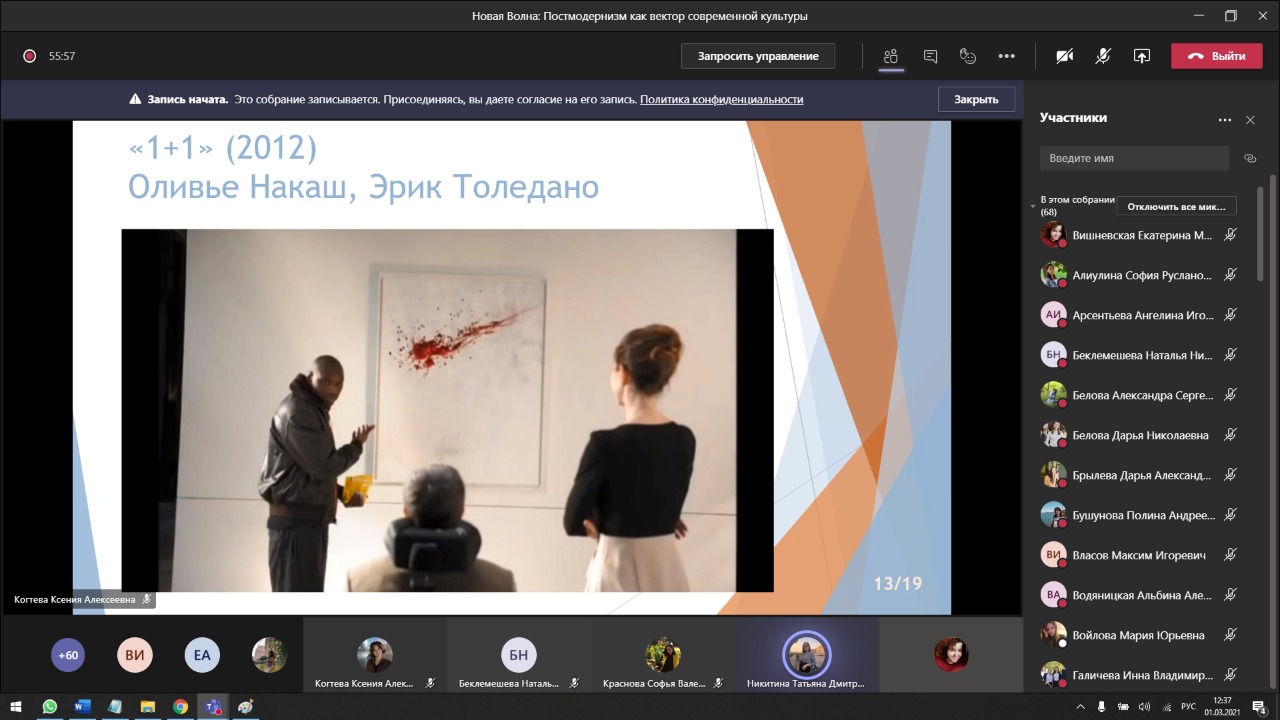The width and height of the screenshot is (1280, 720).
Task: Unmute the microphone
Action: [x=1103, y=56]
